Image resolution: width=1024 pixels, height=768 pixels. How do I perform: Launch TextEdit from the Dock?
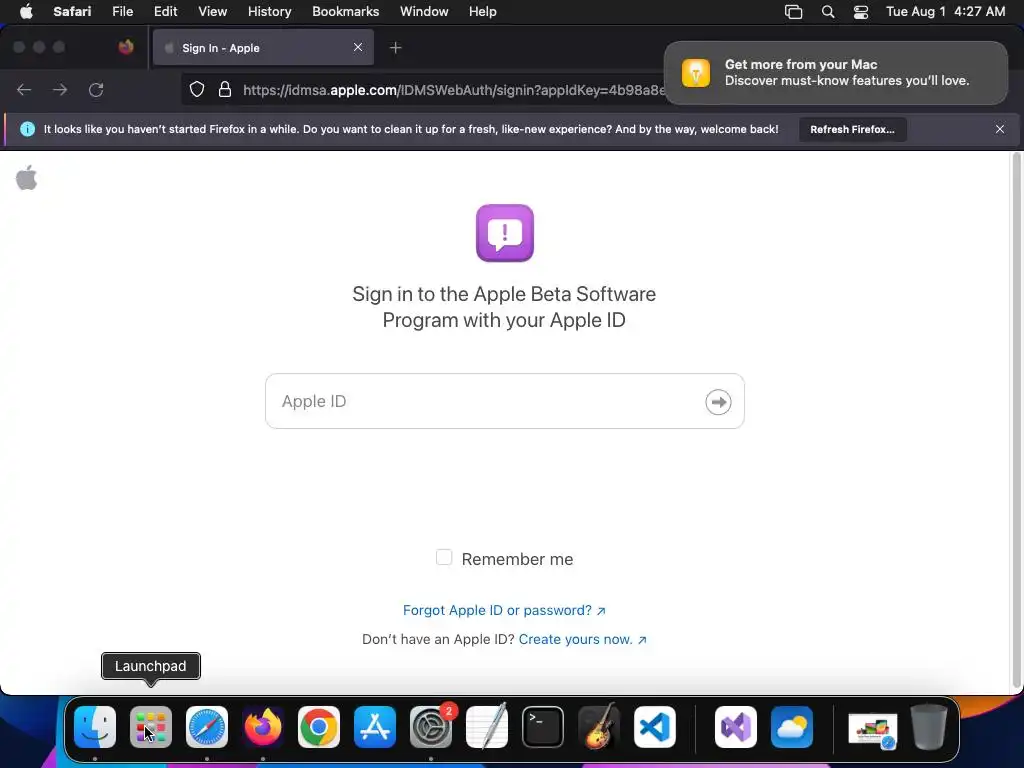(x=487, y=727)
